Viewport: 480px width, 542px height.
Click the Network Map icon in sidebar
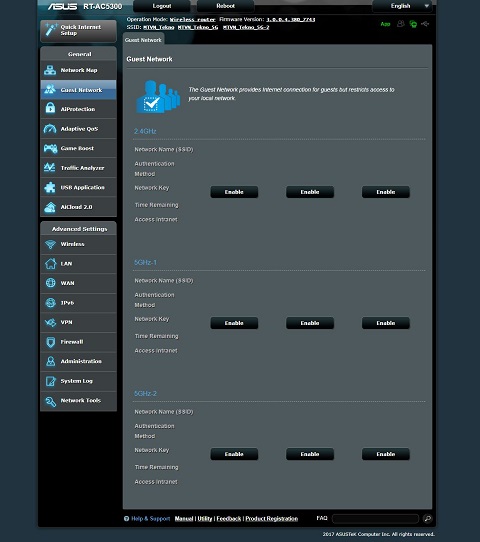pos(50,70)
